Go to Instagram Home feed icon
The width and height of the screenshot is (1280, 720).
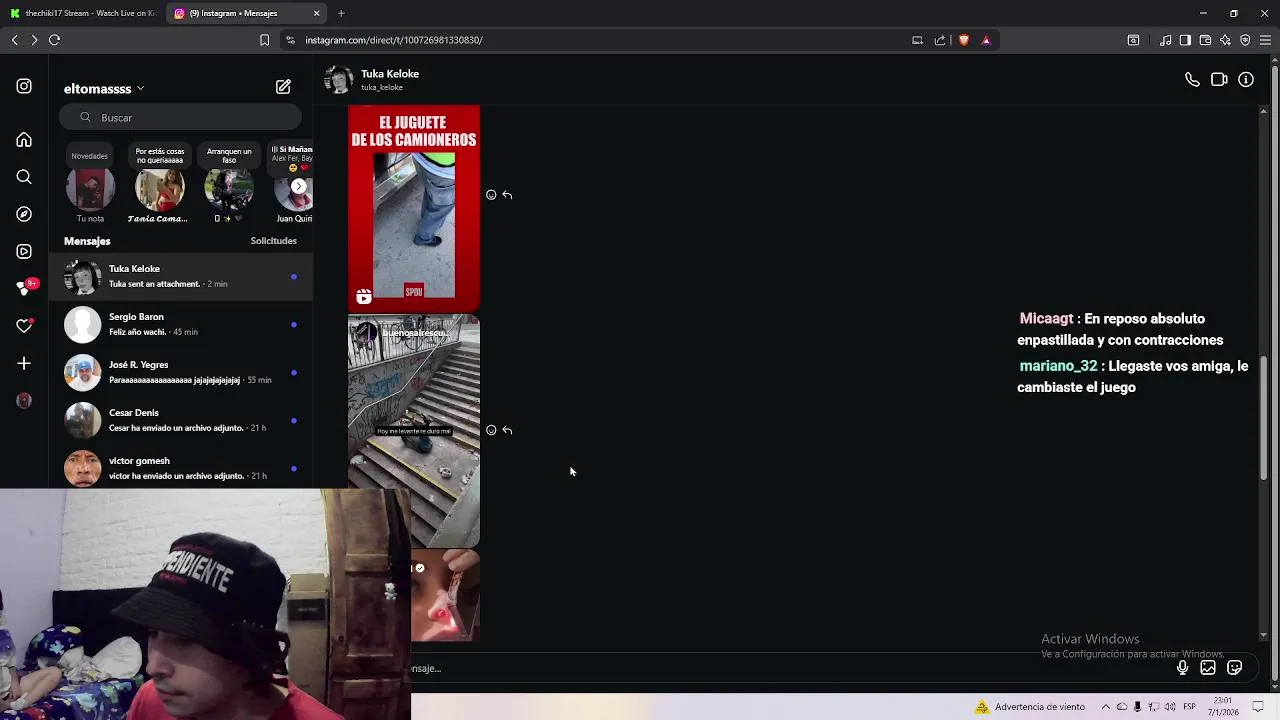pos(24,140)
